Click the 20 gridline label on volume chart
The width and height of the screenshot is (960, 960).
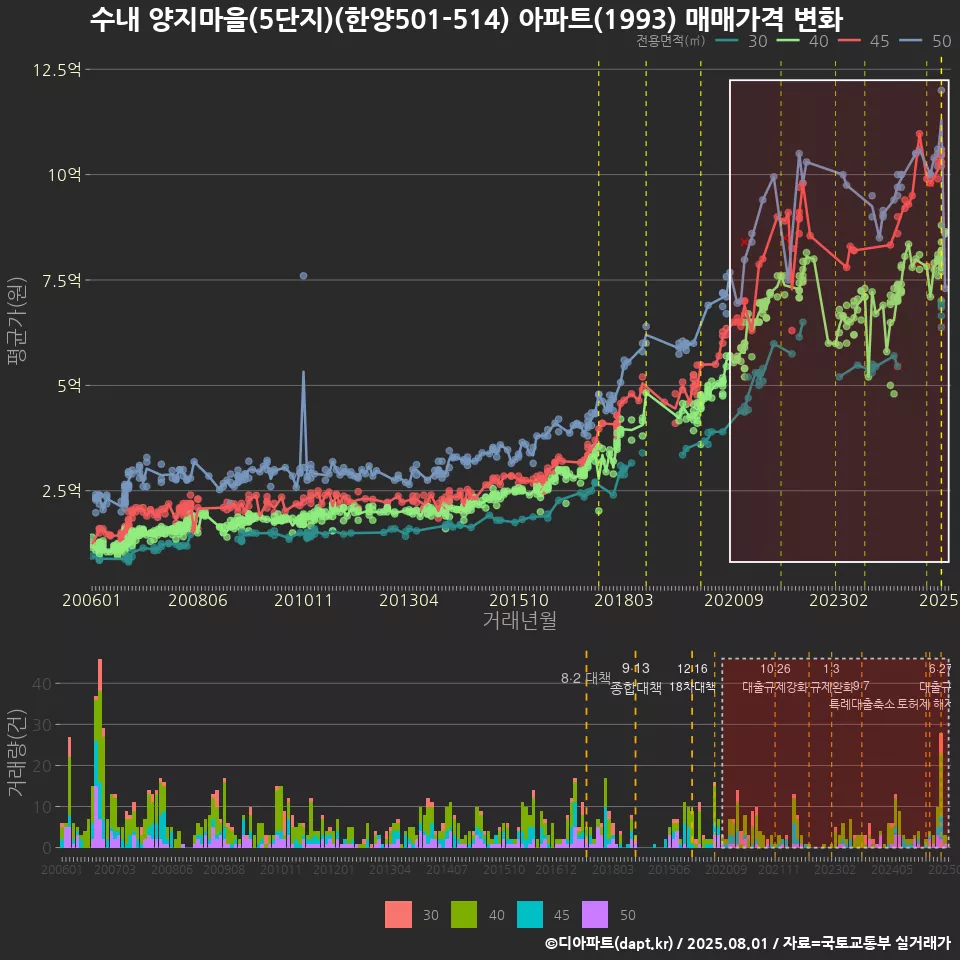point(42,766)
